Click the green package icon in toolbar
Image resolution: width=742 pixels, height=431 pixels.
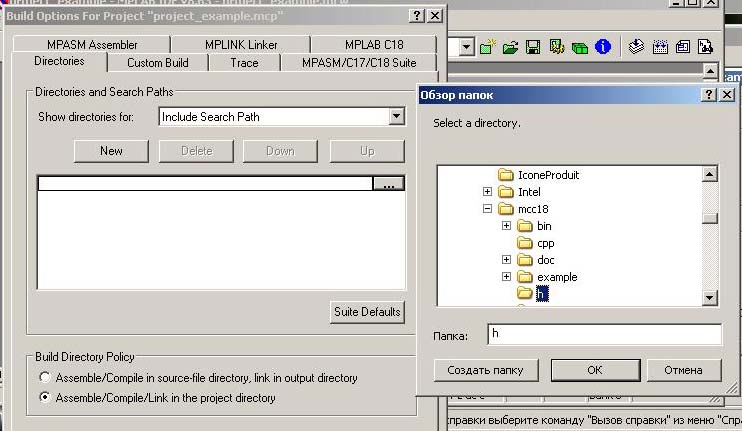580,47
